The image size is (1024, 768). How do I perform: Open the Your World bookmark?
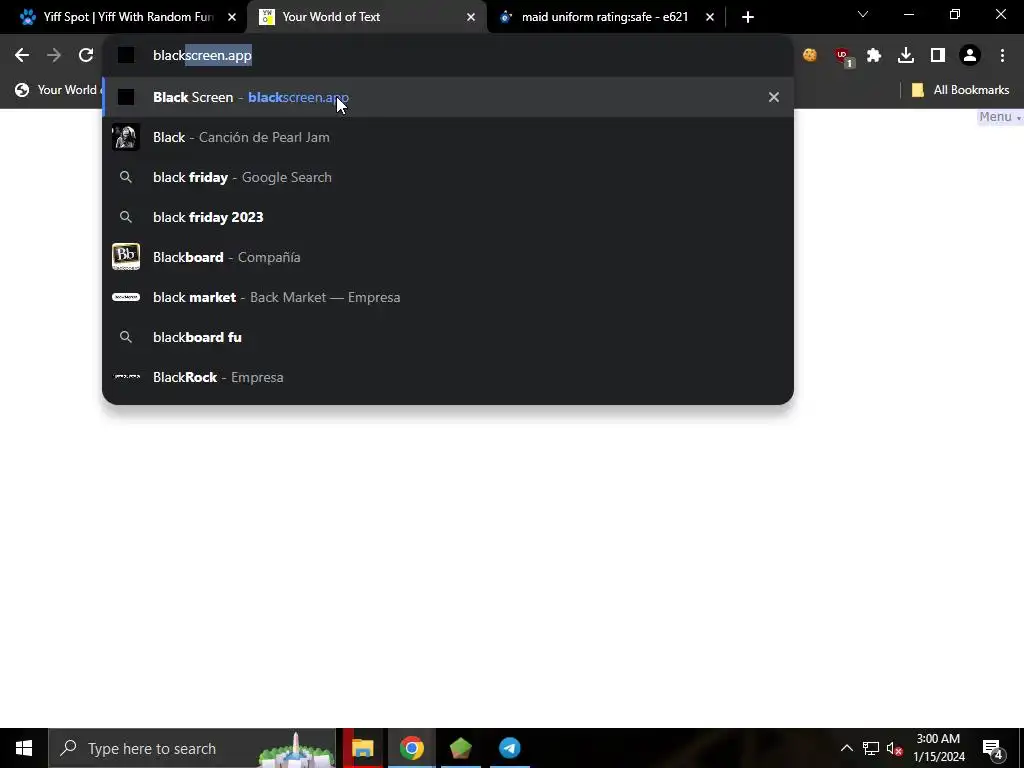[x=57, y=90]
